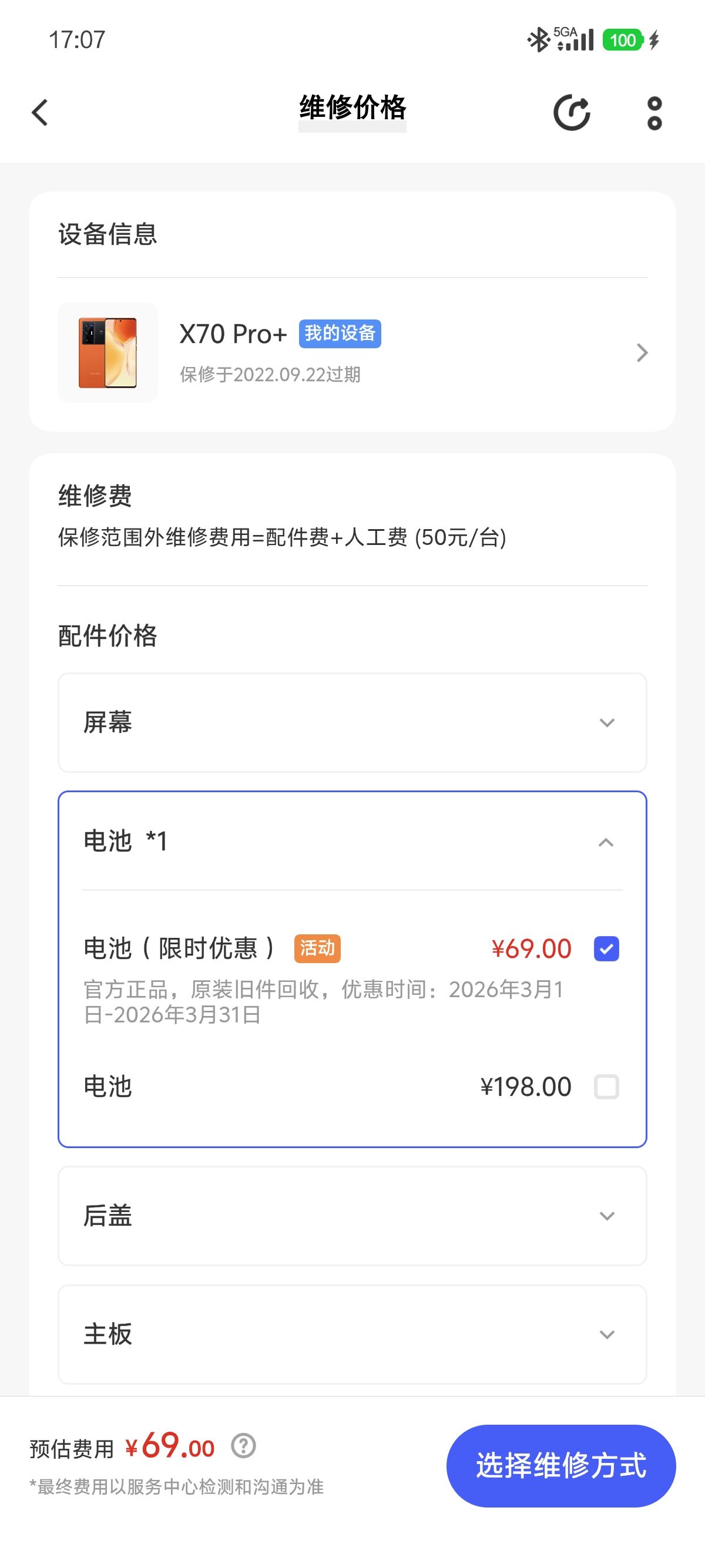Tap the Bluetooth status icon
The width and height of the screenshot is (705, 1568).
[538, 40]
